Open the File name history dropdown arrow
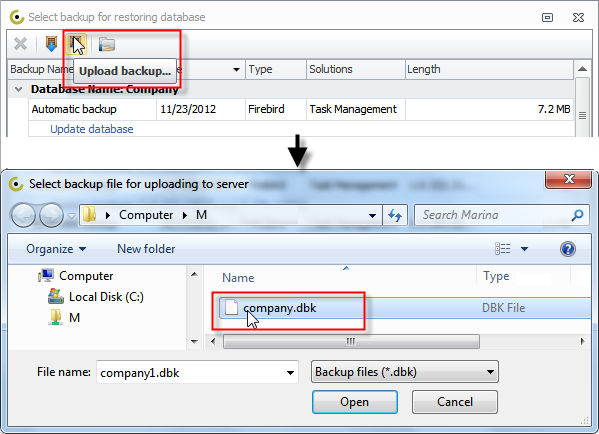 (x=290, y=372)
